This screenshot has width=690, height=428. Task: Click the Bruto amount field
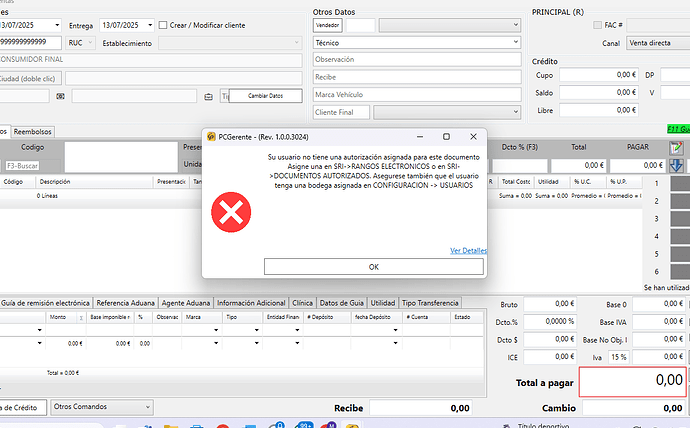tap(550, 304)
